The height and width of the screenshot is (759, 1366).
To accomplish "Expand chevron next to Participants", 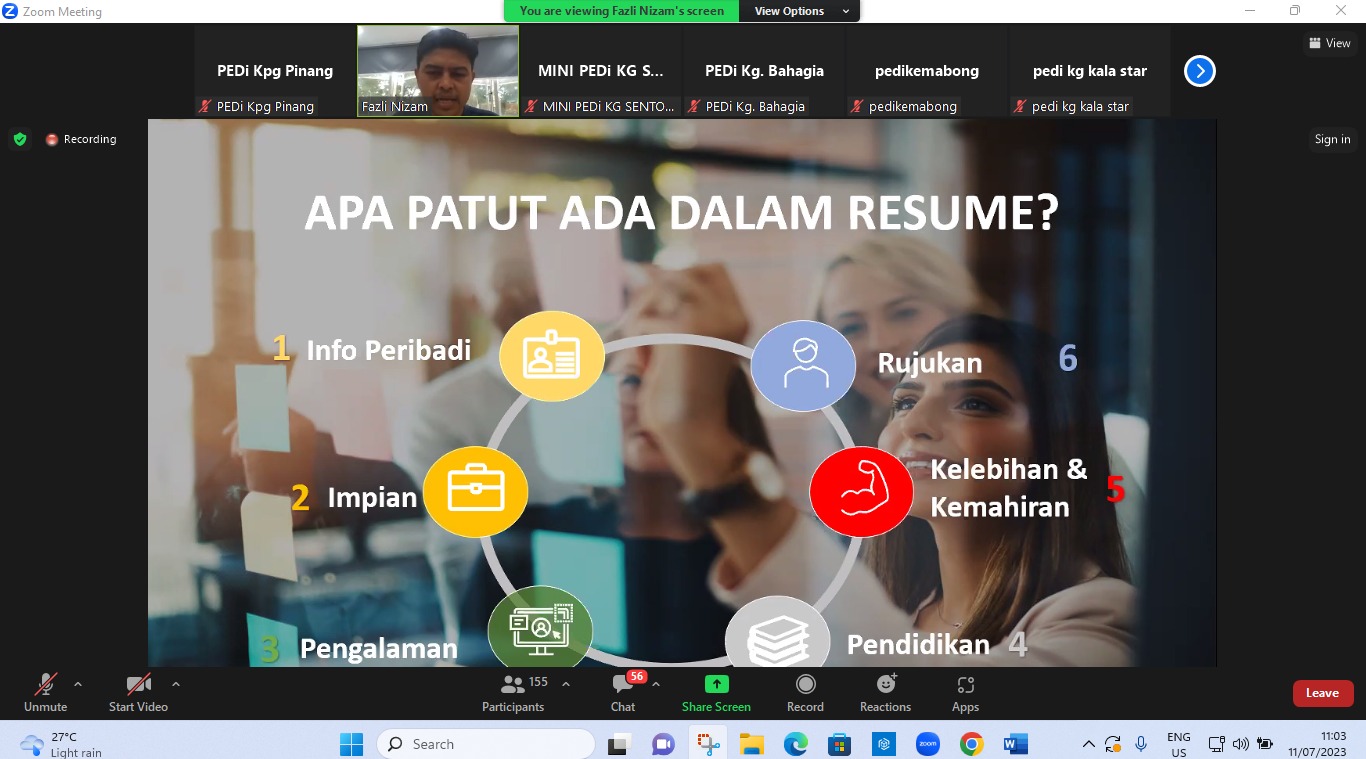I will coord(566,684).
